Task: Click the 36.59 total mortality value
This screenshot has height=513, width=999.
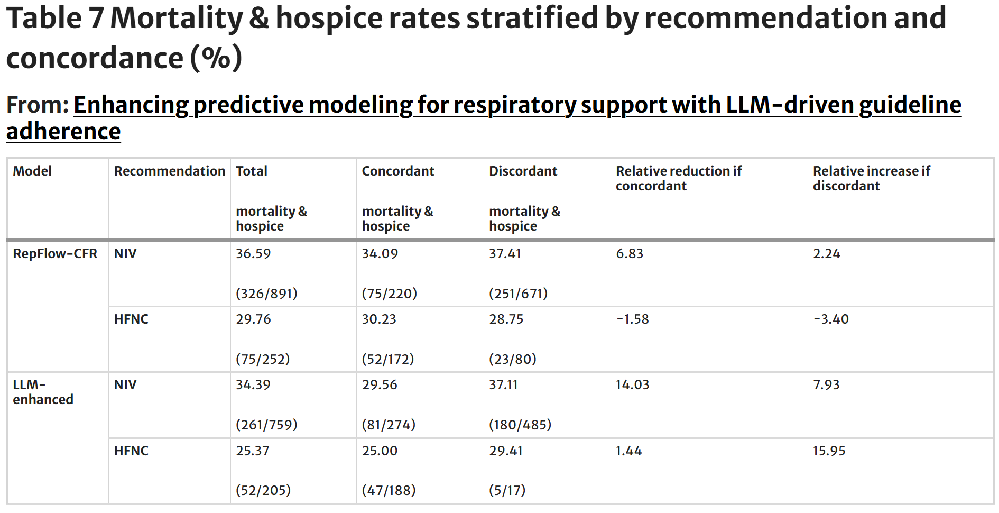Action: pos(253,253)
